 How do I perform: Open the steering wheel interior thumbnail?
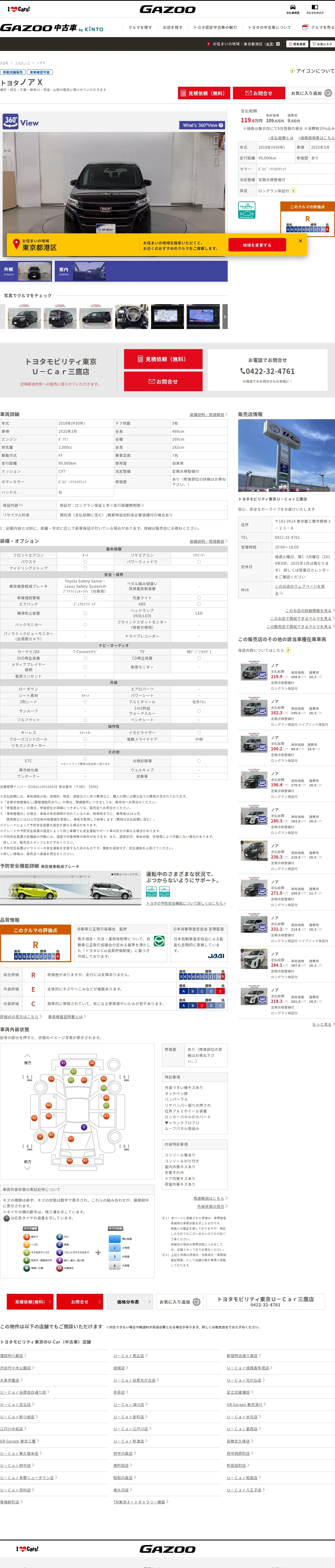pos(132,316)
